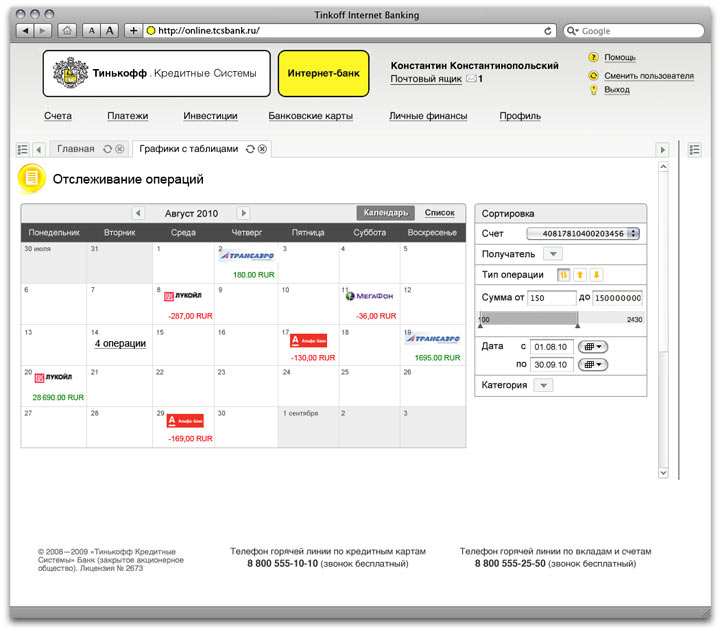Filter by outgoing operations down arrow
The width and height of the screenshot is (720, 631).
597,275
